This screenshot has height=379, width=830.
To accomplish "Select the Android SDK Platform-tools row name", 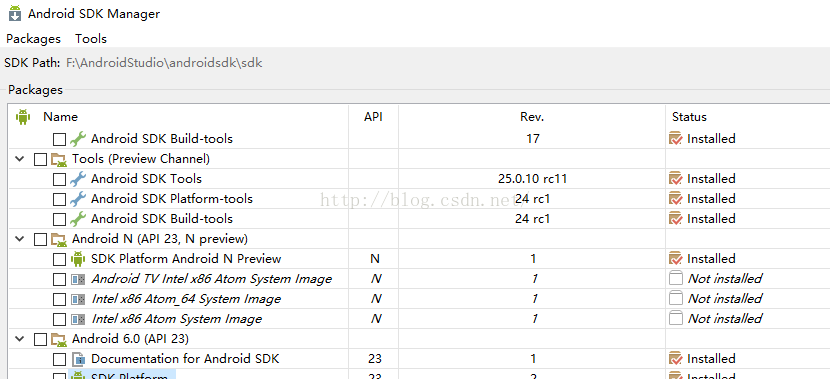I will click(172, 199).
